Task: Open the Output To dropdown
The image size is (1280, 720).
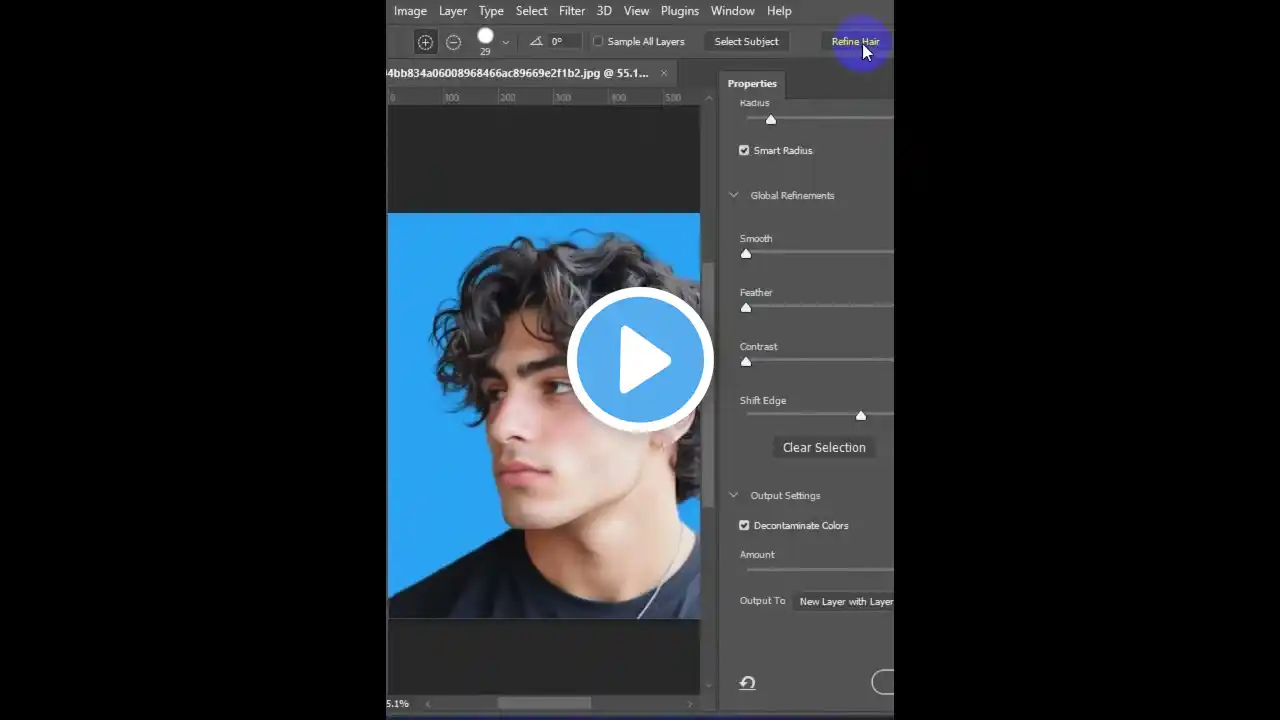Action: pyautogui.click(x=846, y=601)
